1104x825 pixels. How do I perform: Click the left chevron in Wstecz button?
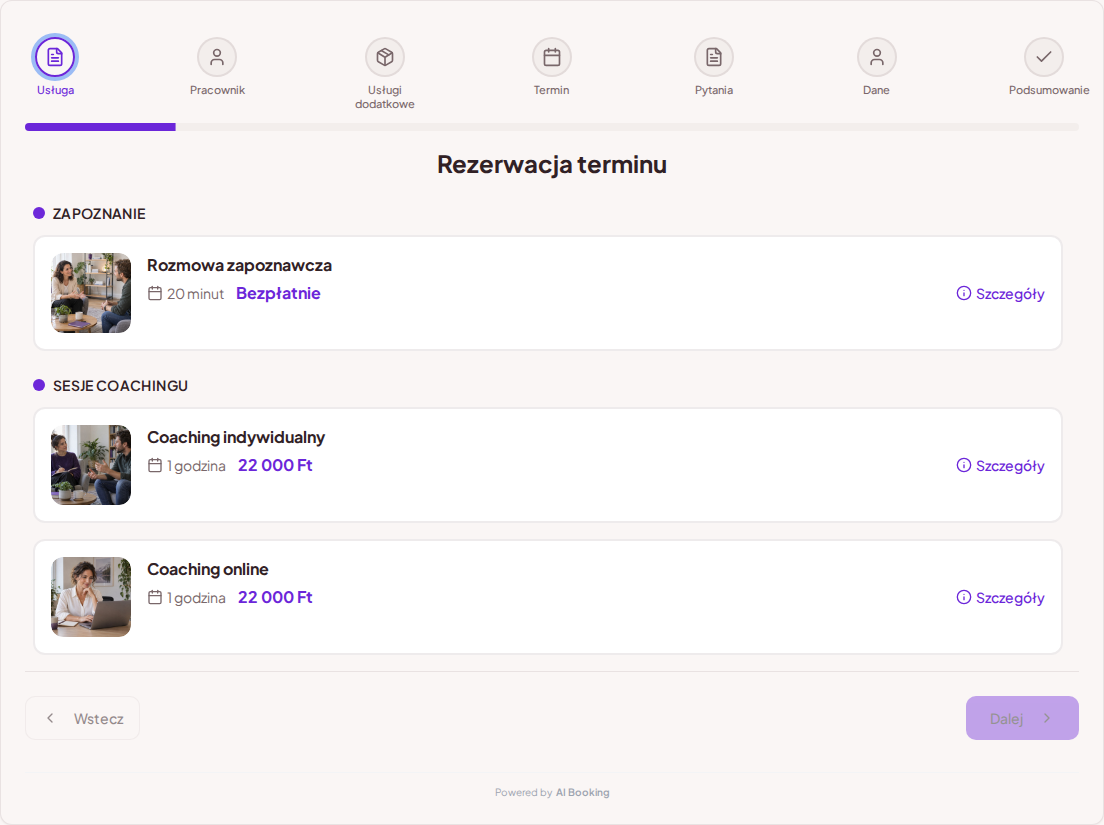(50, 718)
